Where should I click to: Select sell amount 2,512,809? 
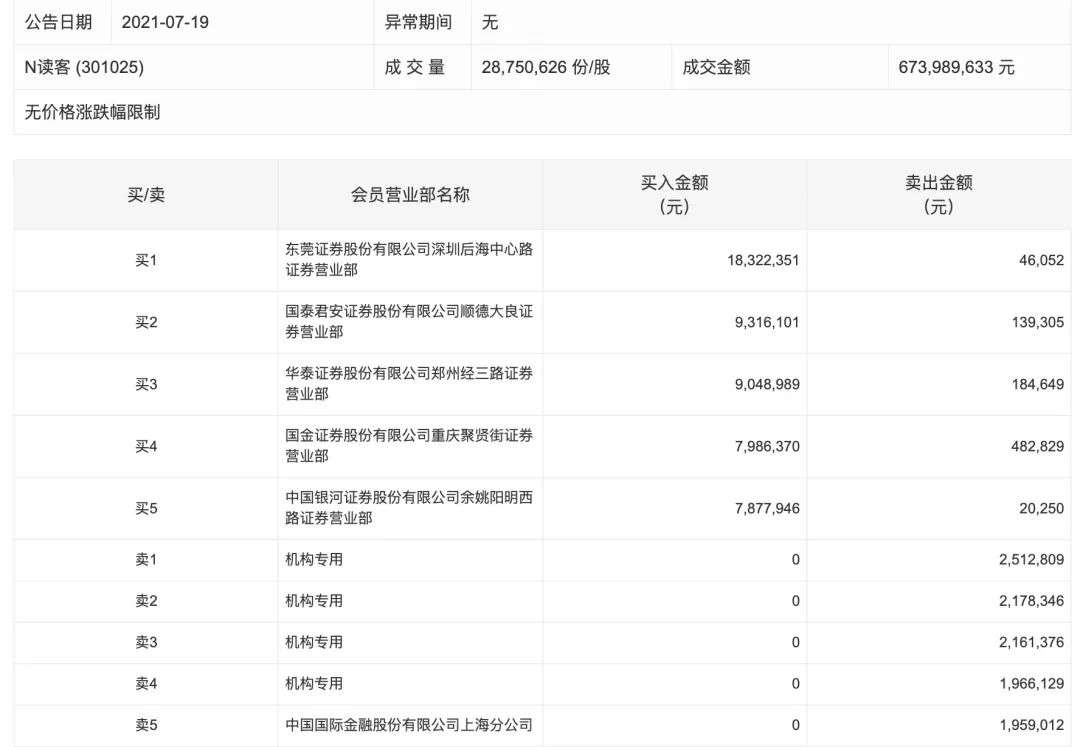coord(1032,560)
